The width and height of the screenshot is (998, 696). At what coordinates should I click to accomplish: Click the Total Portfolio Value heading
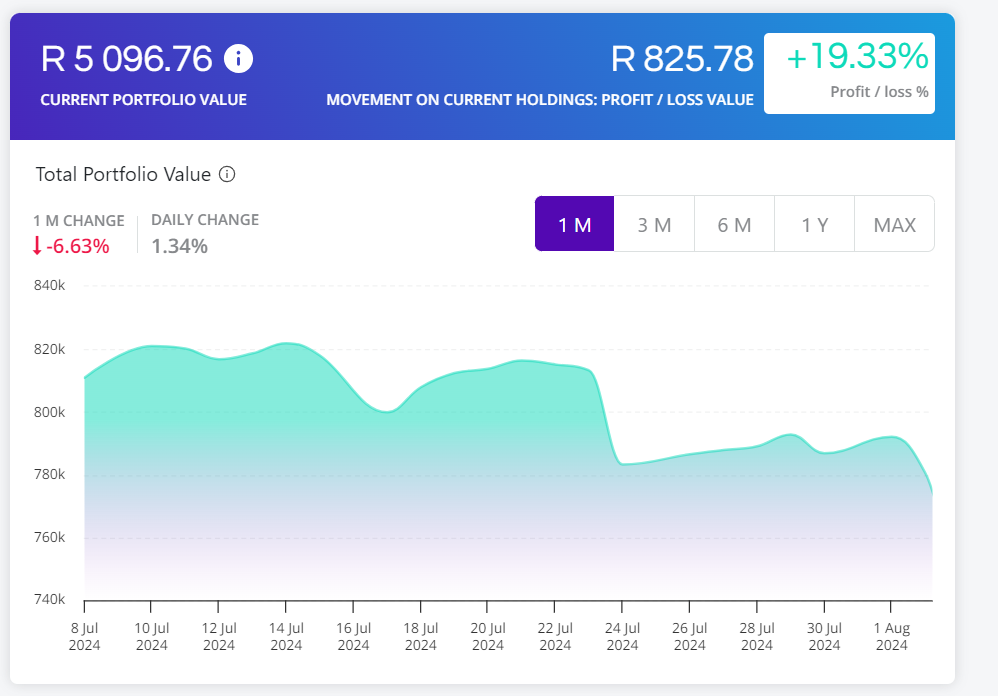click(123, 174)
